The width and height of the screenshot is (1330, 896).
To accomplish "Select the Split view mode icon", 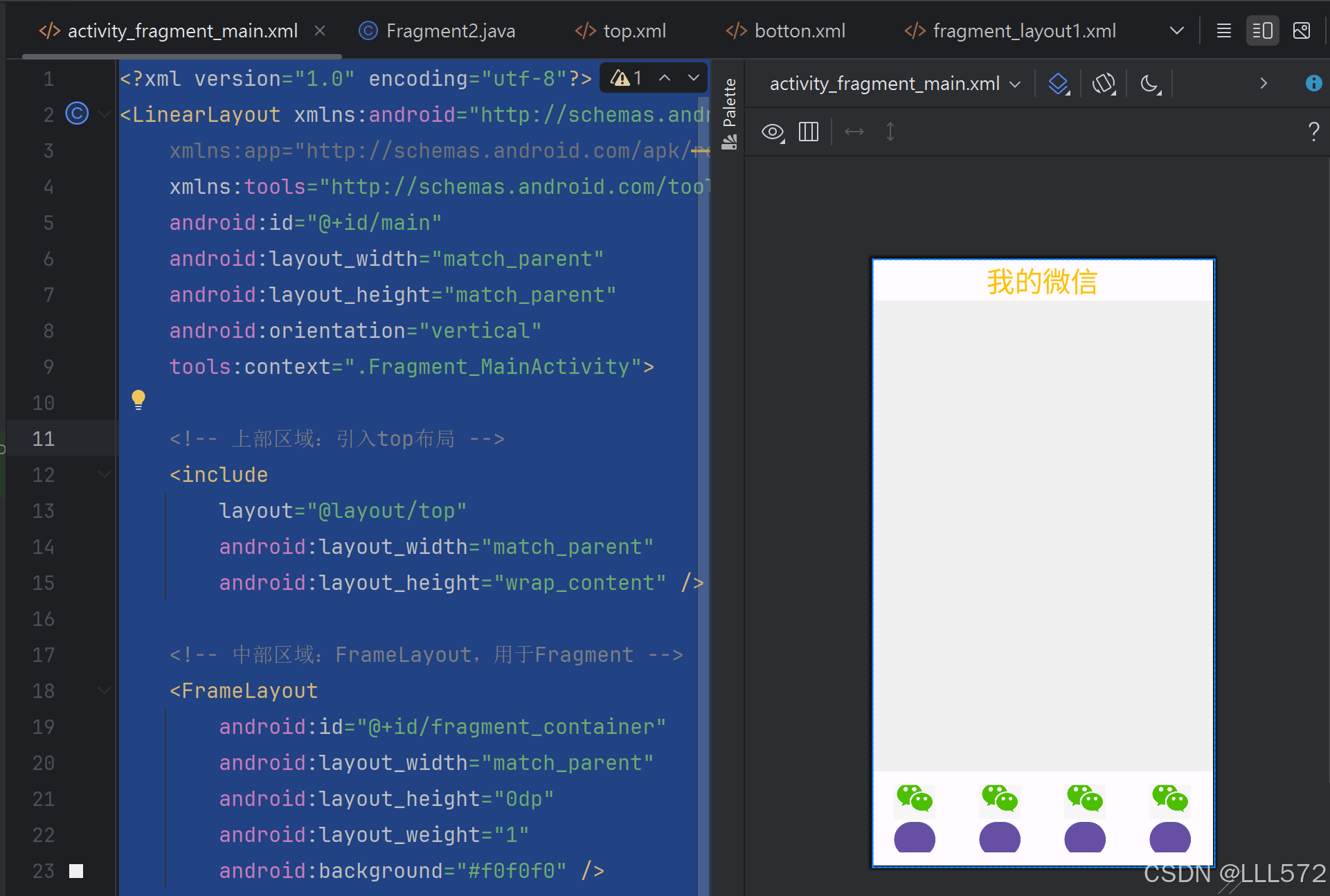I will coord(1262,31).
